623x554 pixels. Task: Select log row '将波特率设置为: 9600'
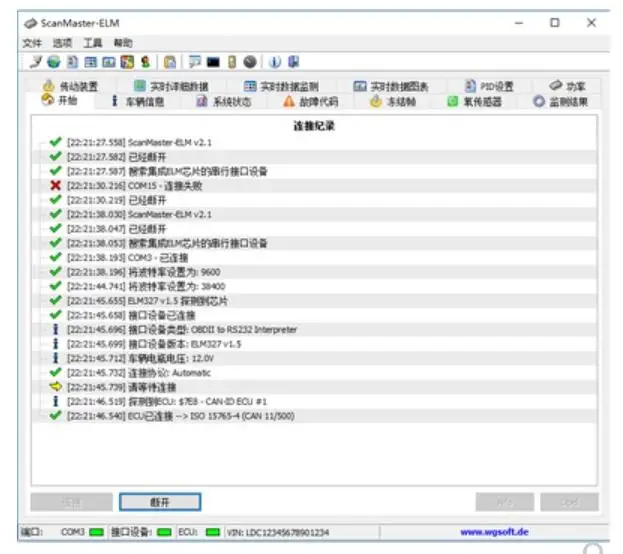pyautogui.click(x=314, y=272)
